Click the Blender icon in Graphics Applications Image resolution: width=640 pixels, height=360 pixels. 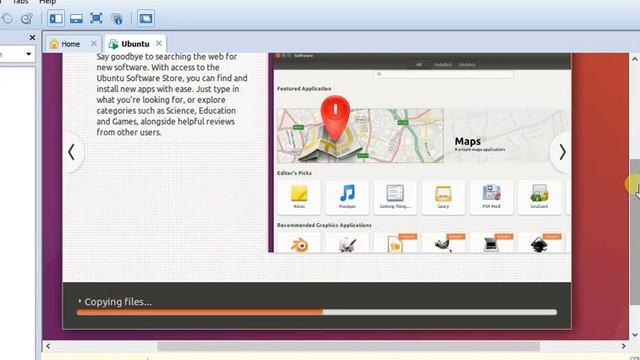click(299, 245)
